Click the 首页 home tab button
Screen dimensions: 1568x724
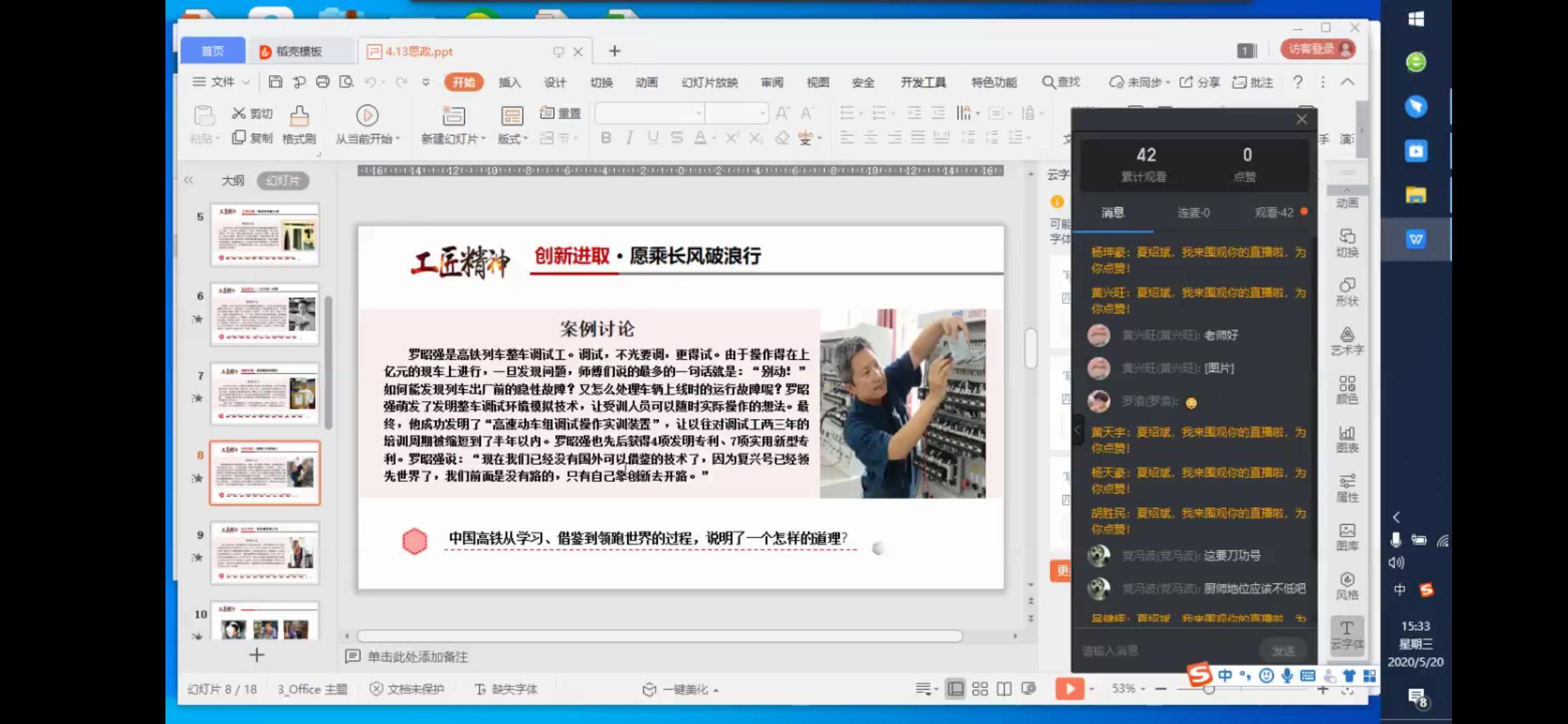212,51
